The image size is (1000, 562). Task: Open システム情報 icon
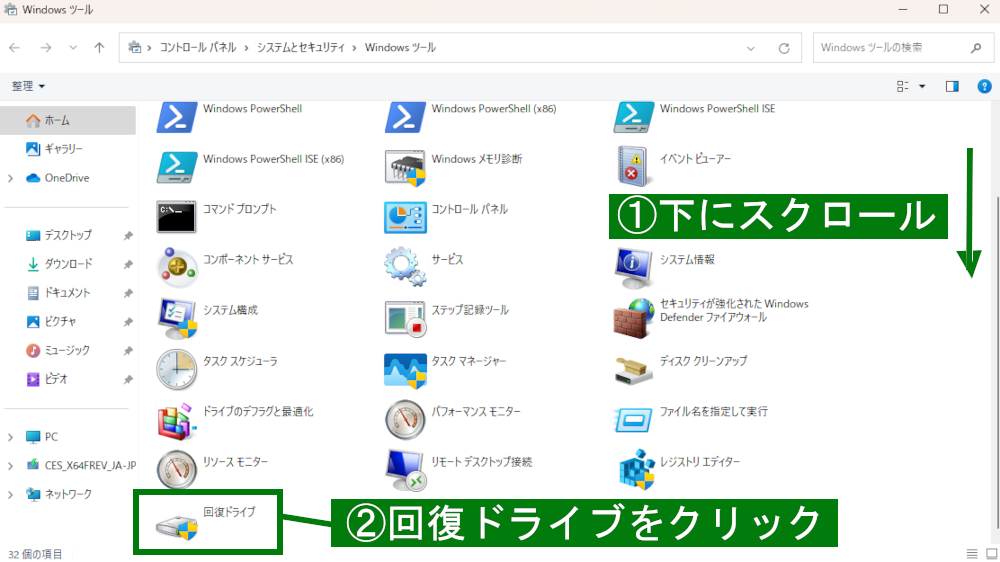[633, 268]
